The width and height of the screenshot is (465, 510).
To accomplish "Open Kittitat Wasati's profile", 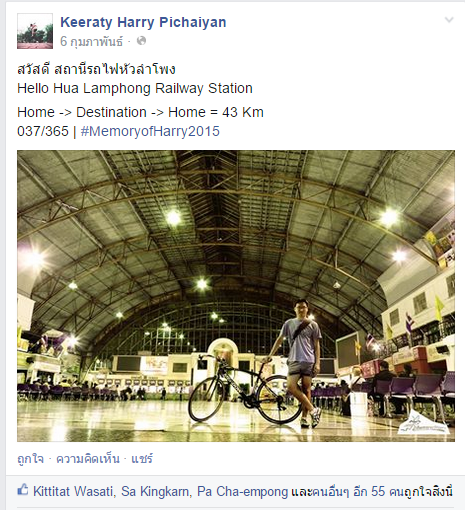I will click(74, 491).
